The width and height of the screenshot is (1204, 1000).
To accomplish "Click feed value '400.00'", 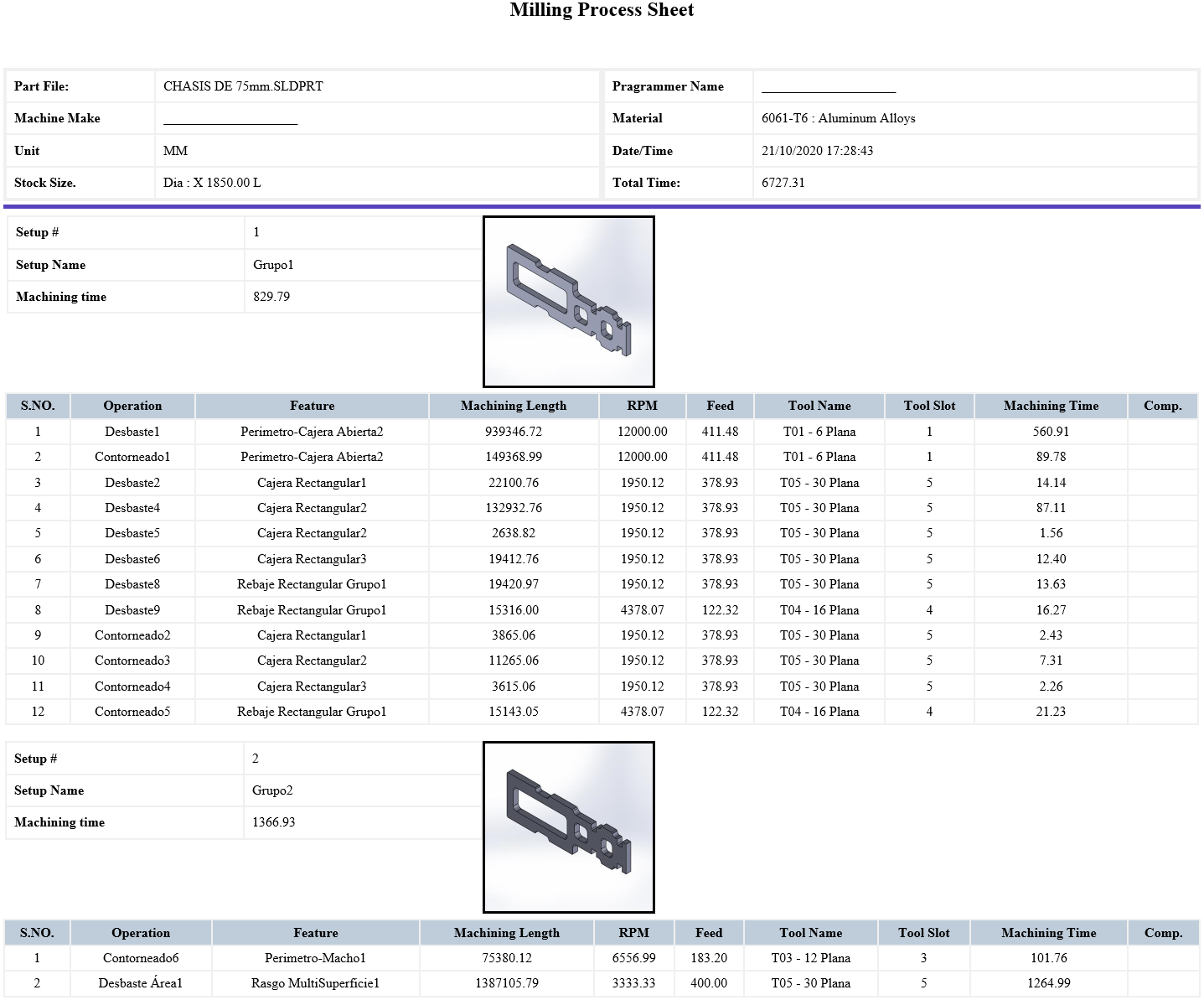I will click(x=709, y=983).
